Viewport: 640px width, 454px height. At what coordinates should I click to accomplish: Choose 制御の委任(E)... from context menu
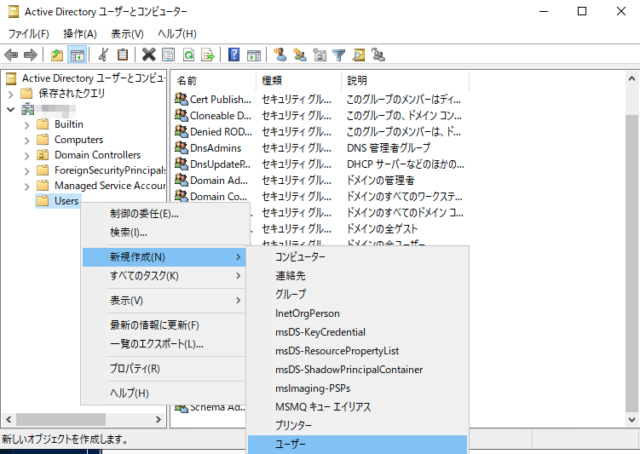coord(164,214)
